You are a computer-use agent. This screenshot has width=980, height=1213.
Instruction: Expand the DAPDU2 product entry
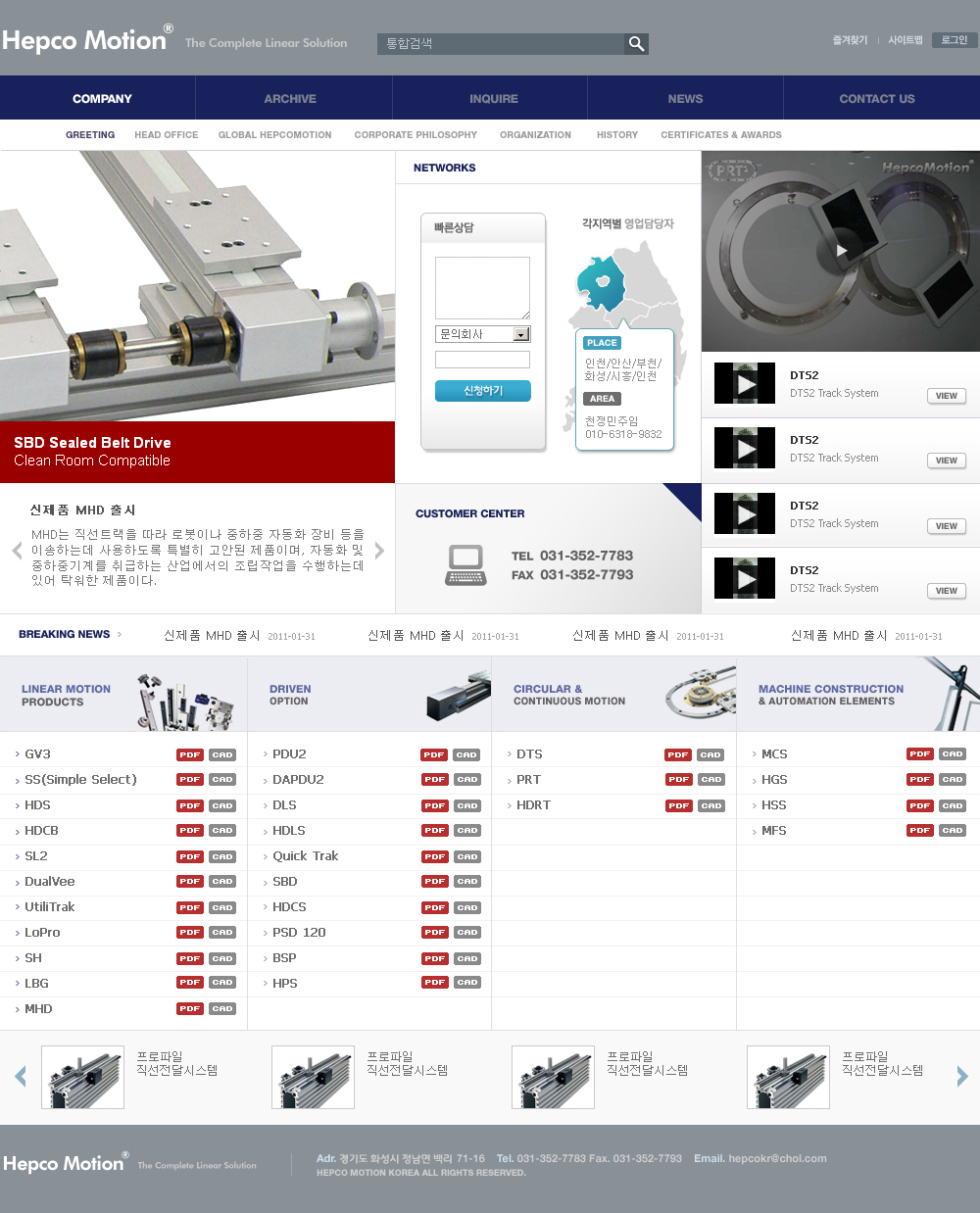pyautogui.click(x=298, y=780)
